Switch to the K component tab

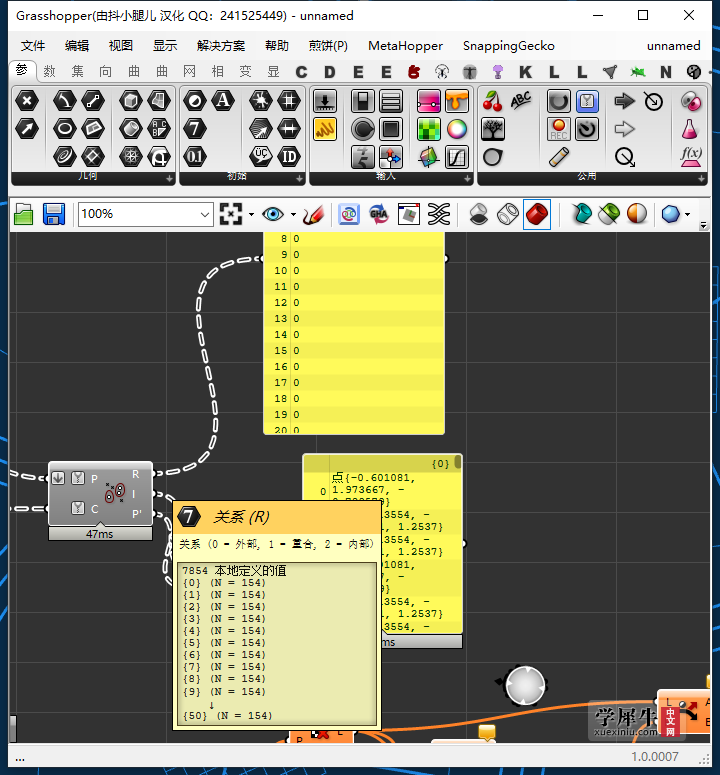526,72
